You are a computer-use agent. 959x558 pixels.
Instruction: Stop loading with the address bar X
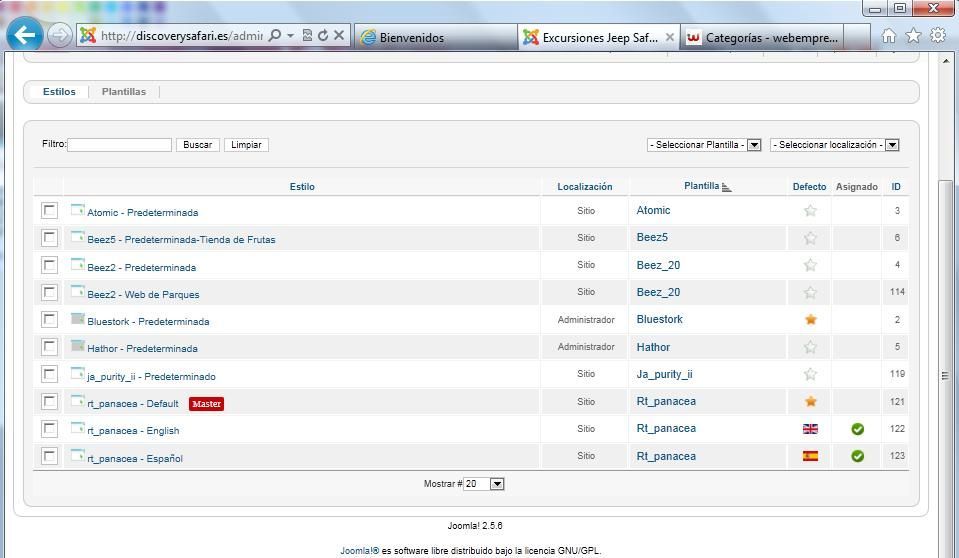click(x=339, y=35)
